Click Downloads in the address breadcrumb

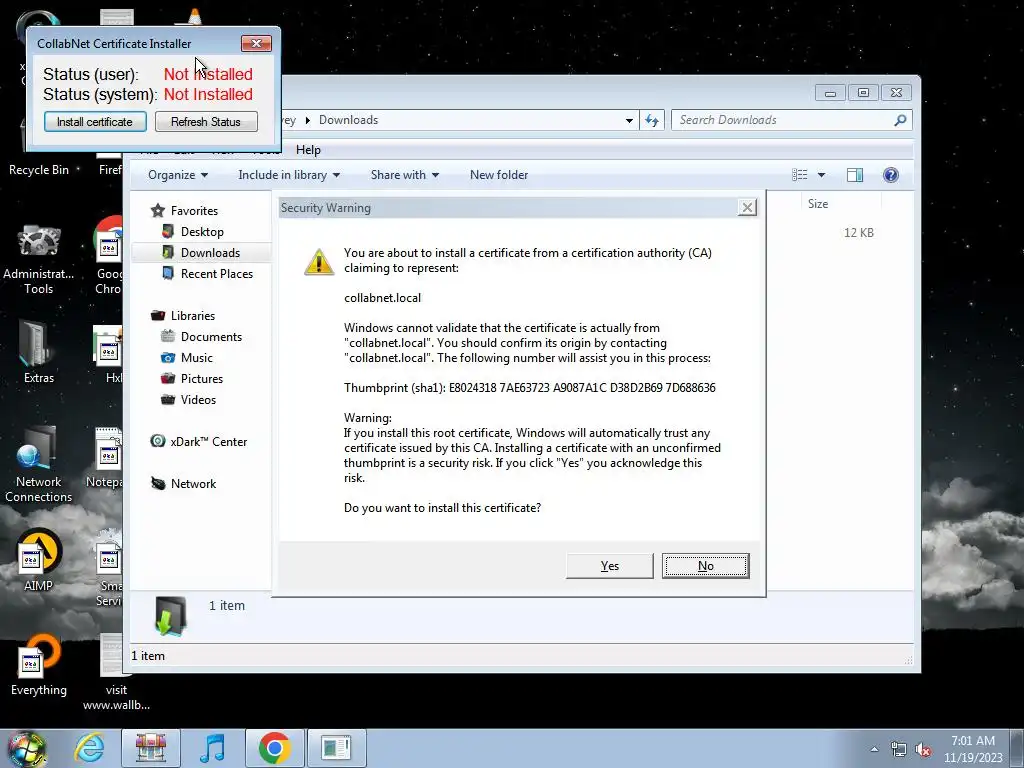[x=348, y=120]
